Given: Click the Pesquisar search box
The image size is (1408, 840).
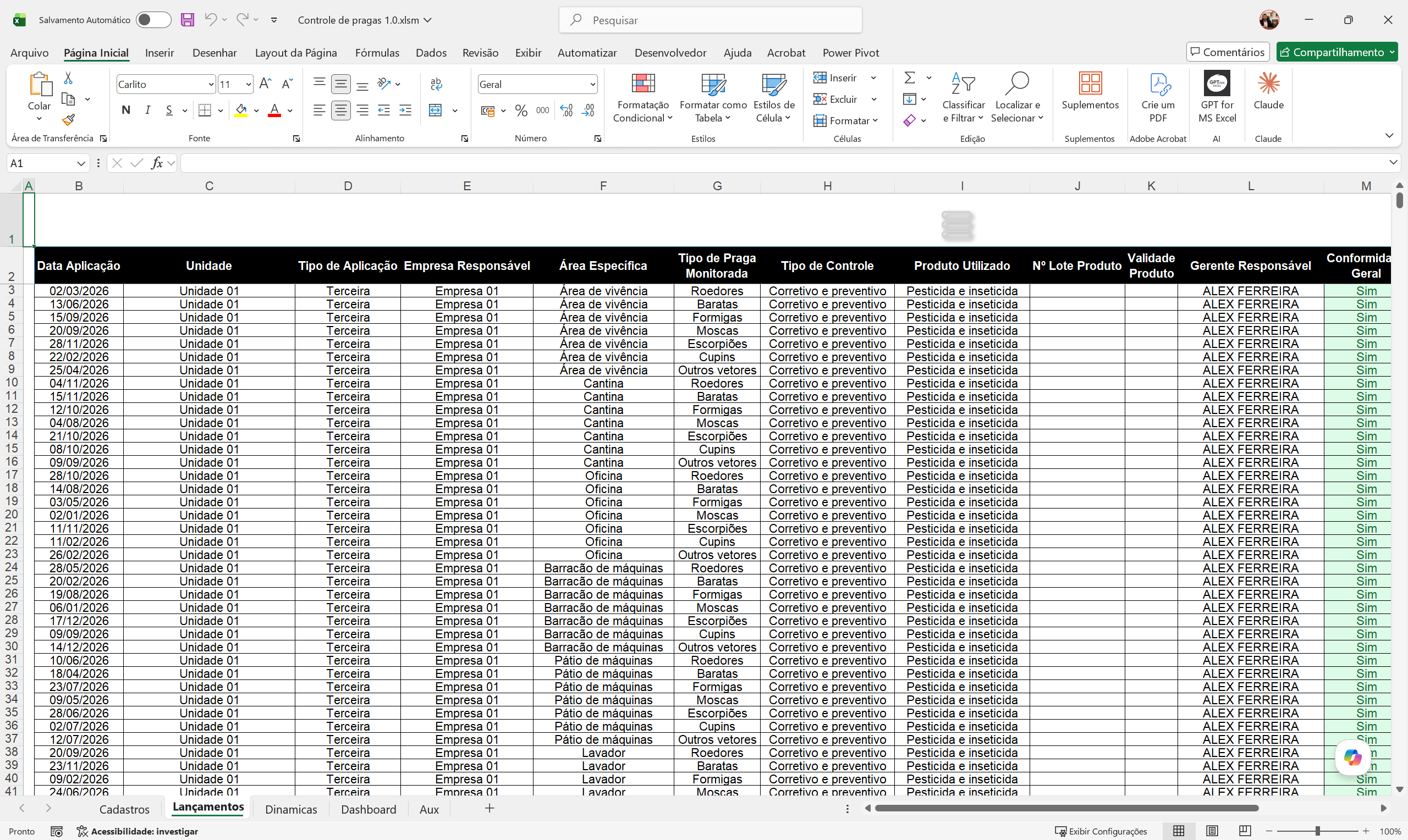Looking at the screenshot, I should pyautogui.click(x=711, y=20).
